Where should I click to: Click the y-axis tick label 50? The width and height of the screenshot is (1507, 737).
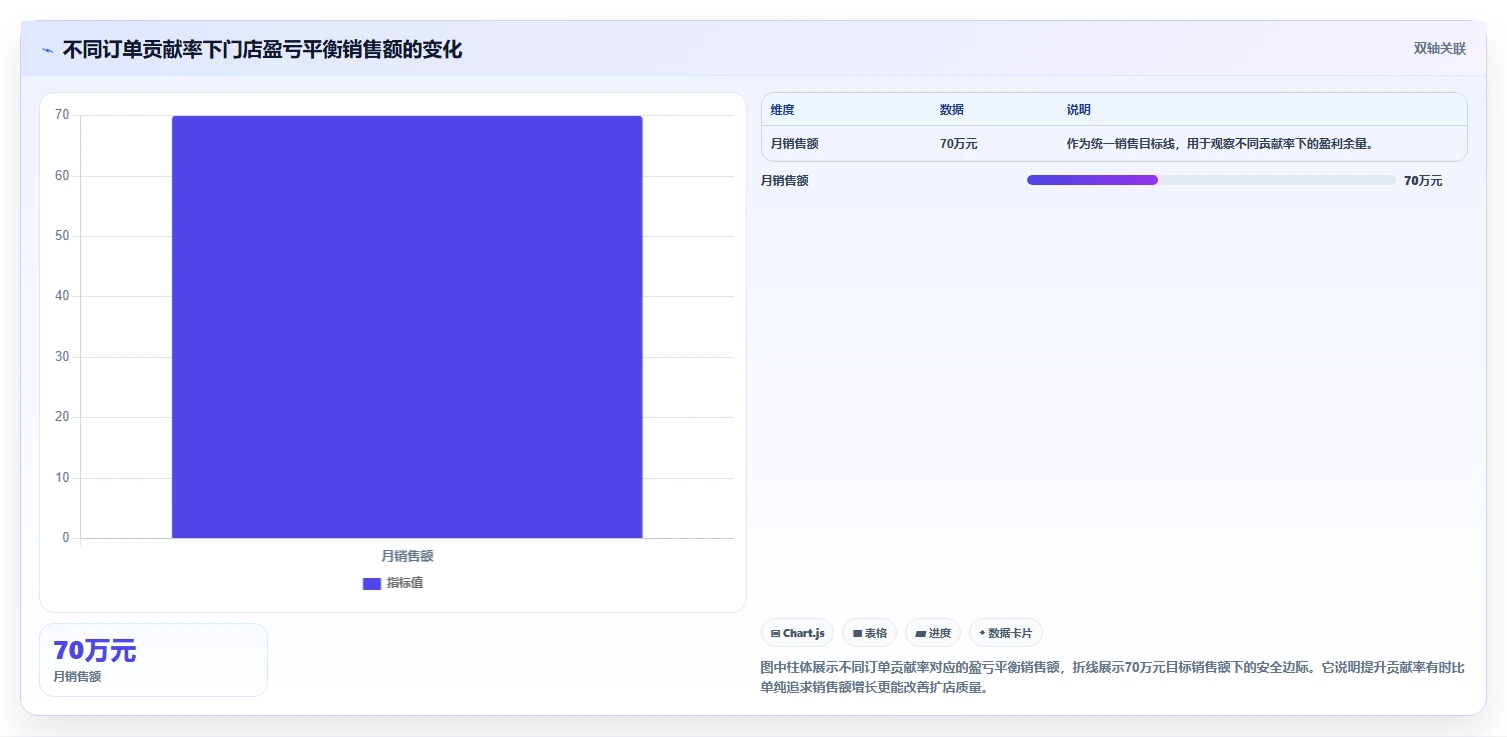pos(62,236)
